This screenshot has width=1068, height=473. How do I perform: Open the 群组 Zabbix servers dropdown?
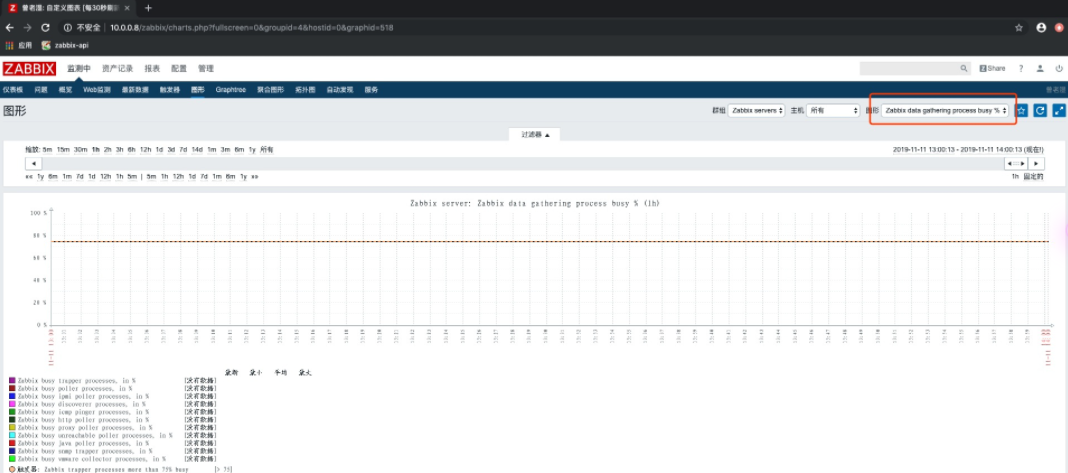(756, 110)
